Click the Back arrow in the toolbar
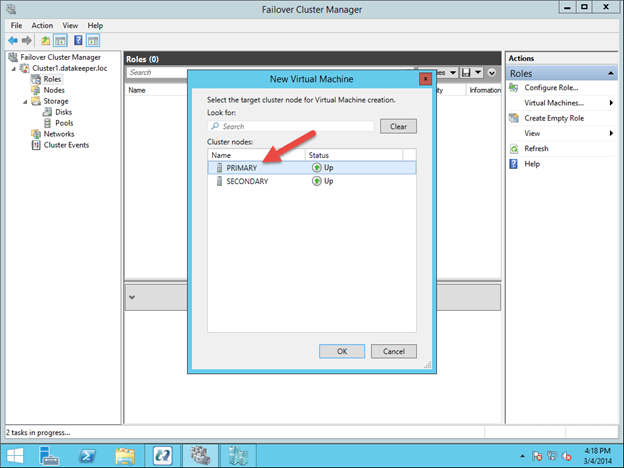This screenshot has height=468, width=624. (x=11, y=41)
